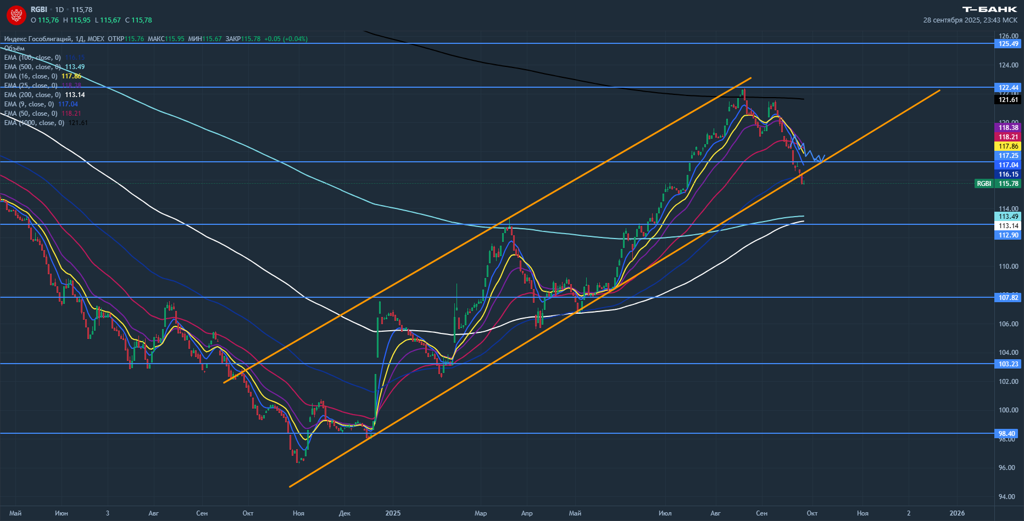Select the EMA (16, close, 0) legend entry
The image size is (1024, 521).
pos(32,76)
